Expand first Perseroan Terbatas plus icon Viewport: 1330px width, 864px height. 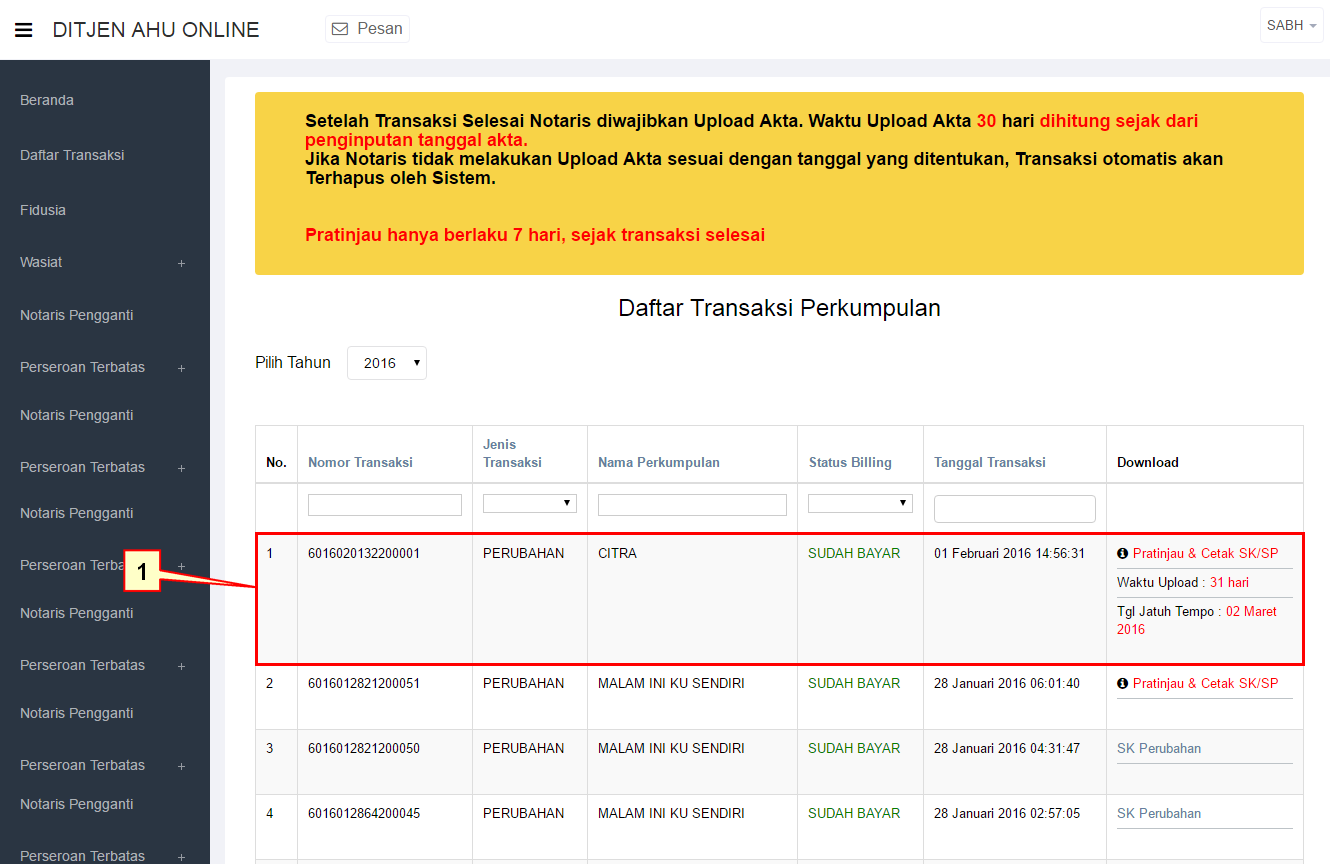click(181, 368)
